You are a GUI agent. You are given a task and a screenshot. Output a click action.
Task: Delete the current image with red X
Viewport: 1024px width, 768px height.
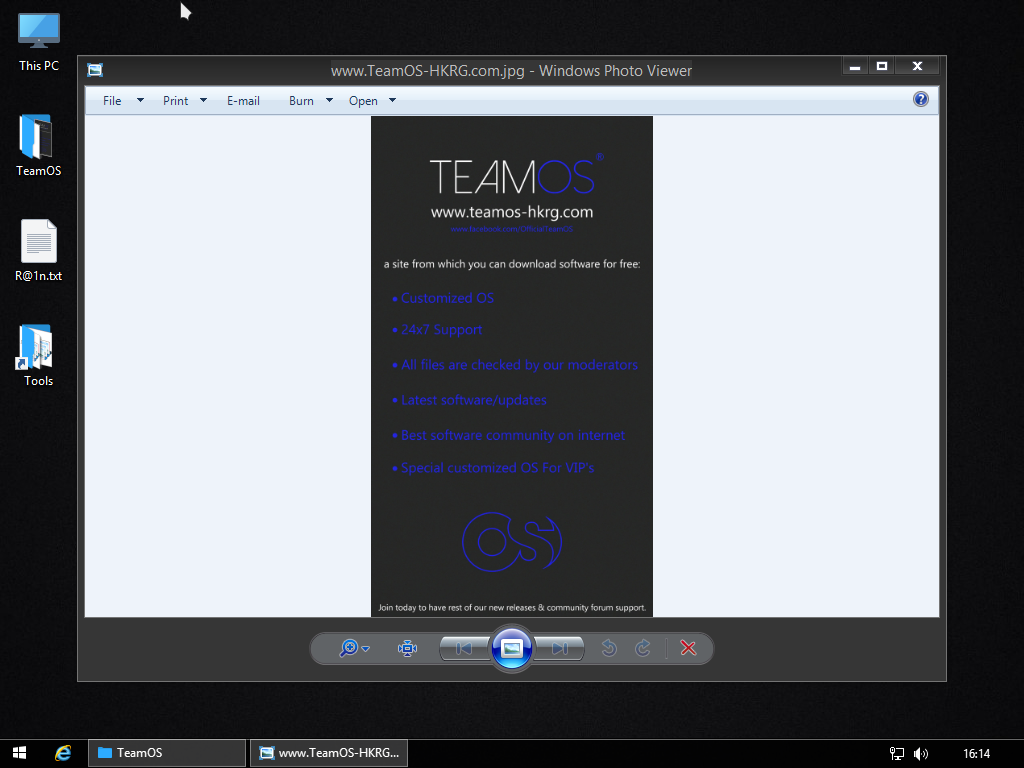[x=688, y=648]
